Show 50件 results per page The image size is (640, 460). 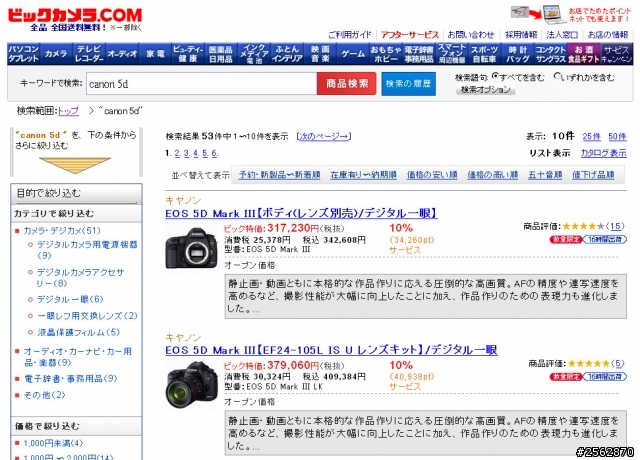click(617, 137)
